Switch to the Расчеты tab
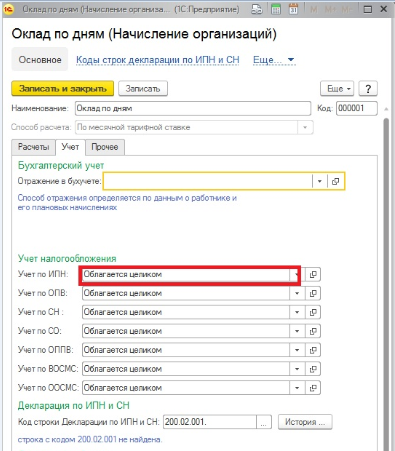Viewport: 395px width, 451px height. pyautogui.click(x=33, y=147)
